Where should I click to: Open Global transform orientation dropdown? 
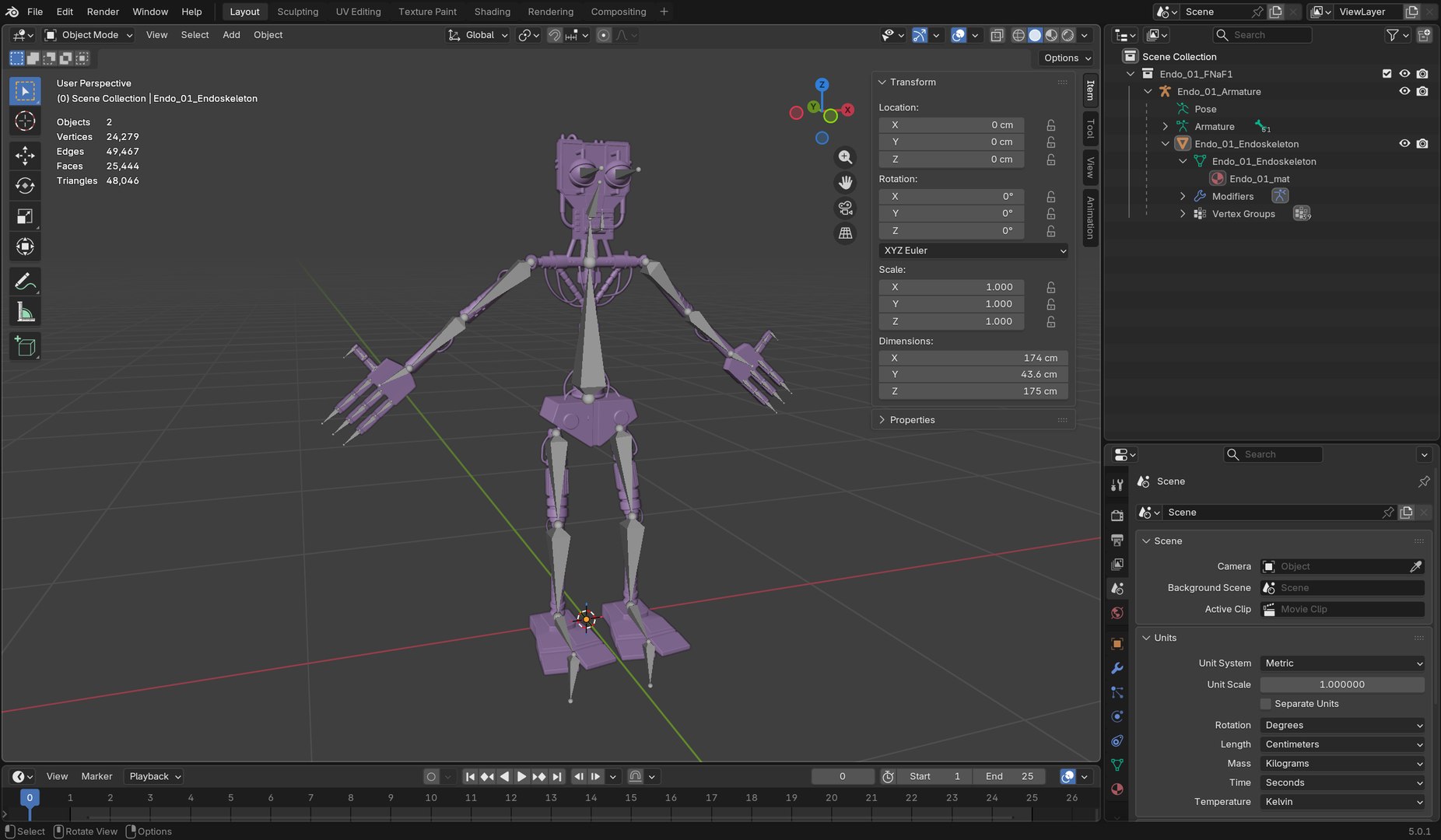pos(478,35)
